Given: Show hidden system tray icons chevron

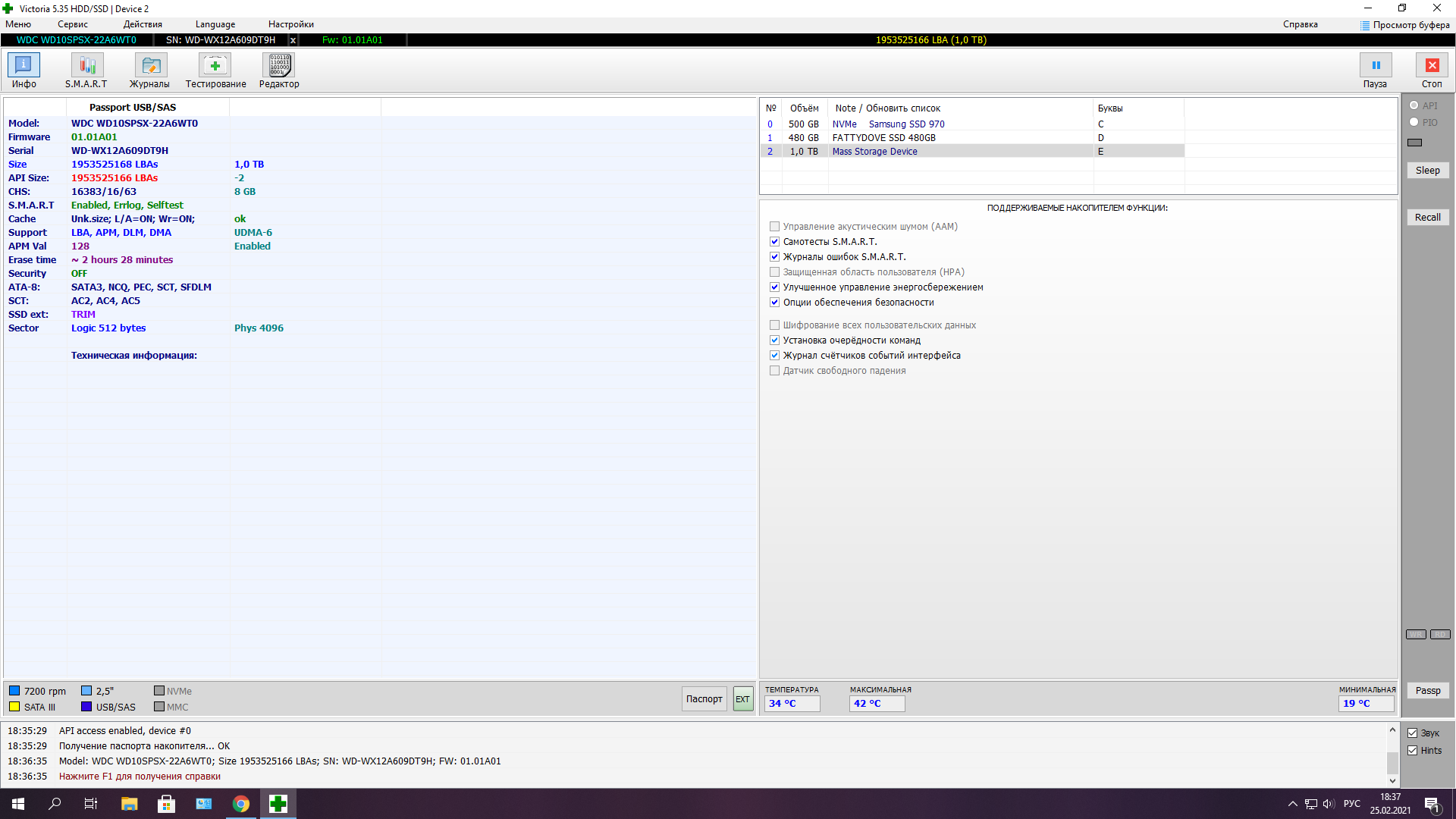Looking at the screenshot, I should point(1292,804).
